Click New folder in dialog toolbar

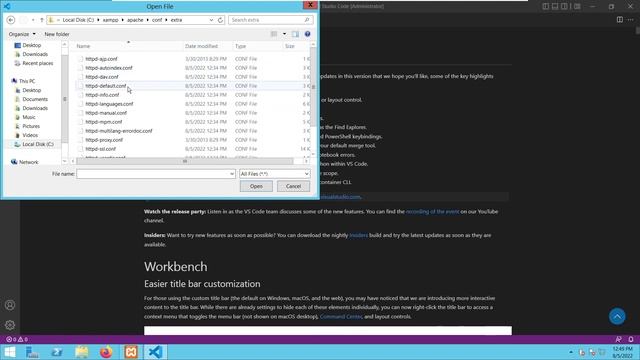coord(57,34)
